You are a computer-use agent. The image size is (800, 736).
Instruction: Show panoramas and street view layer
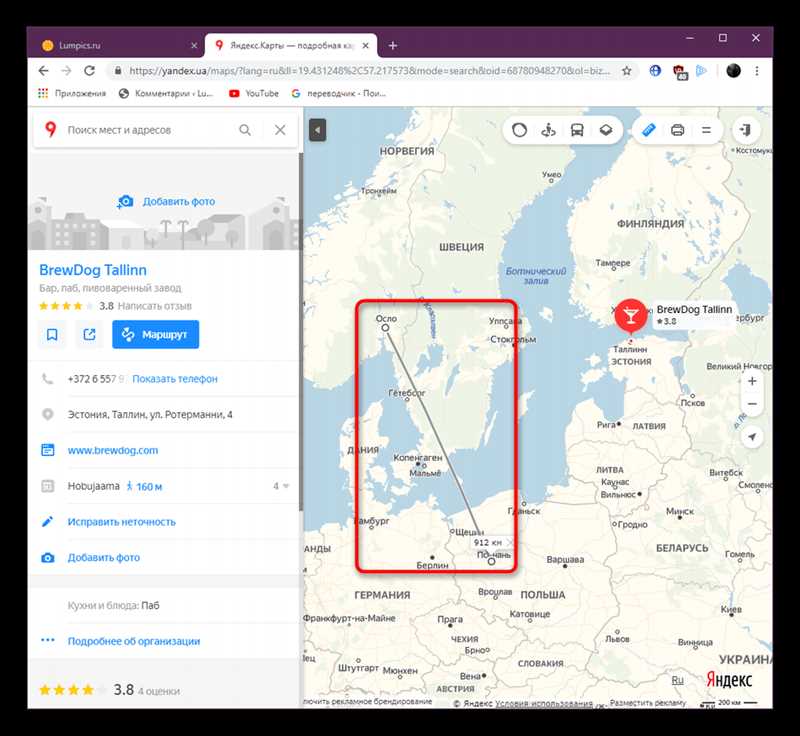548,130
